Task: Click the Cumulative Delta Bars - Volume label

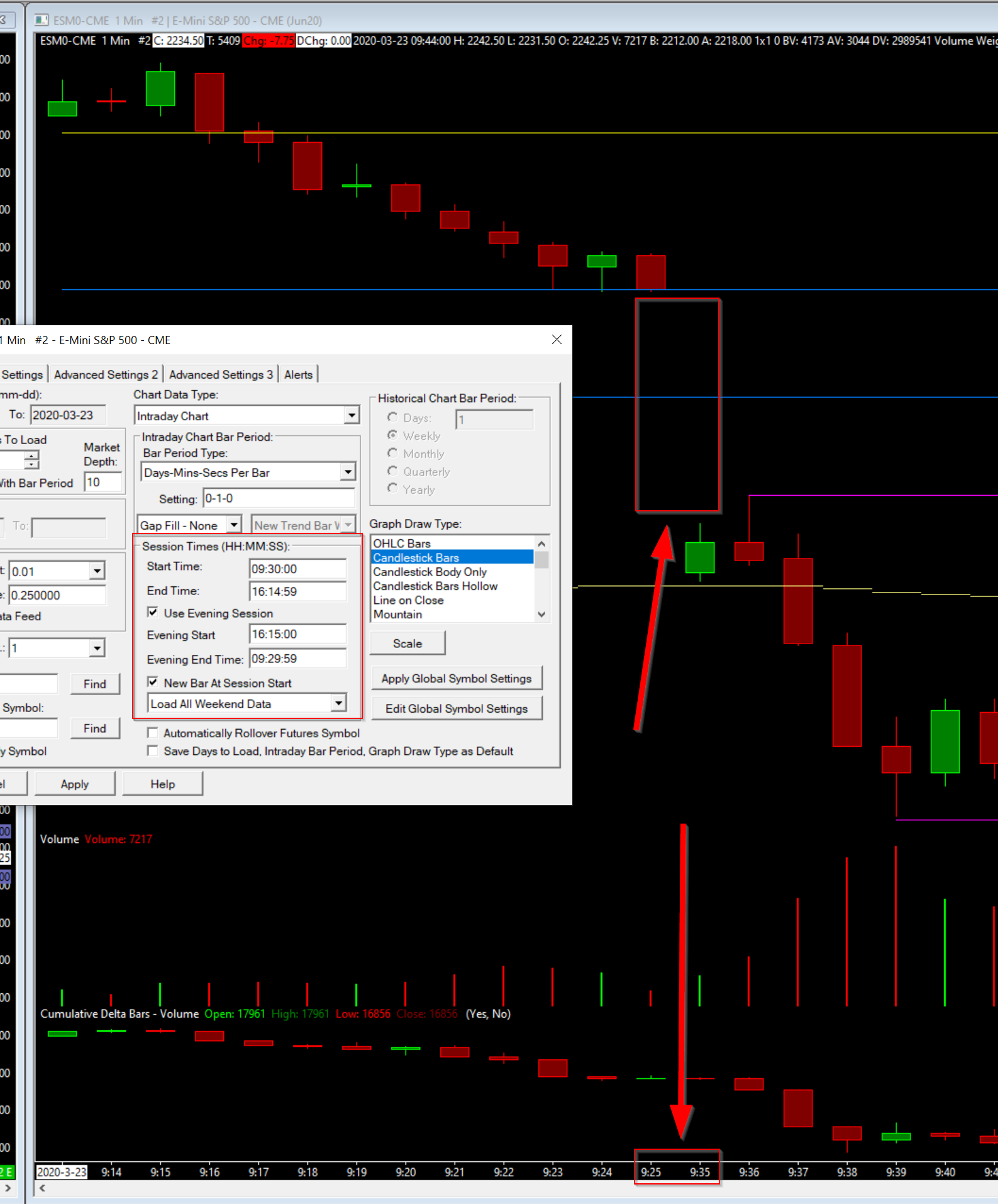Action: (119, 1013)
